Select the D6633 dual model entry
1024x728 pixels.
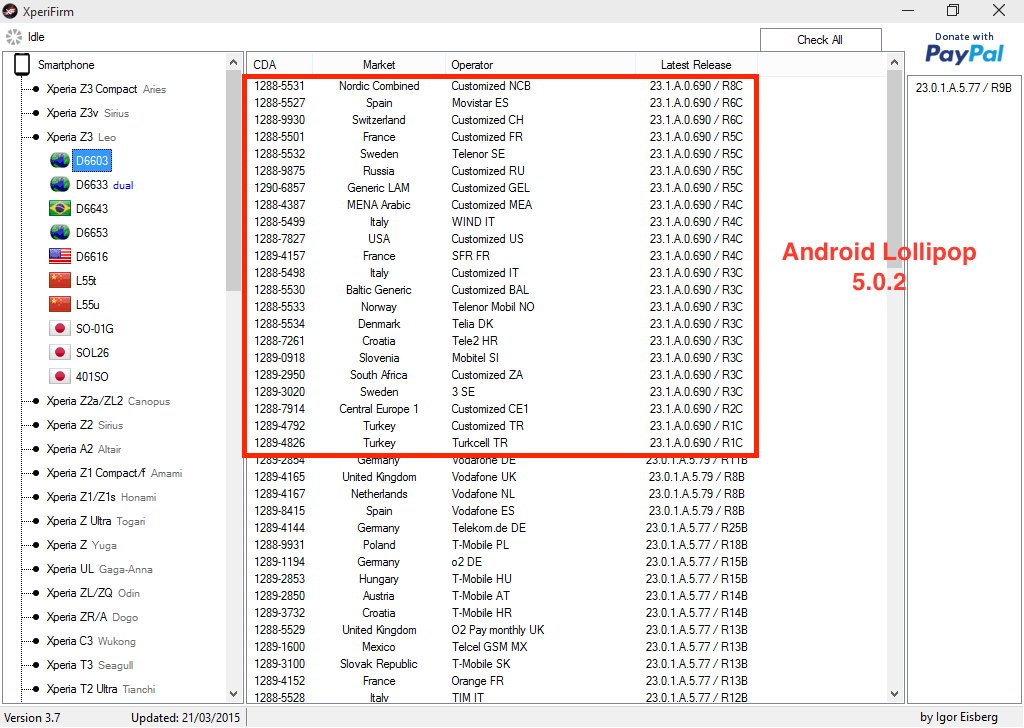click(x=104, y=185)
